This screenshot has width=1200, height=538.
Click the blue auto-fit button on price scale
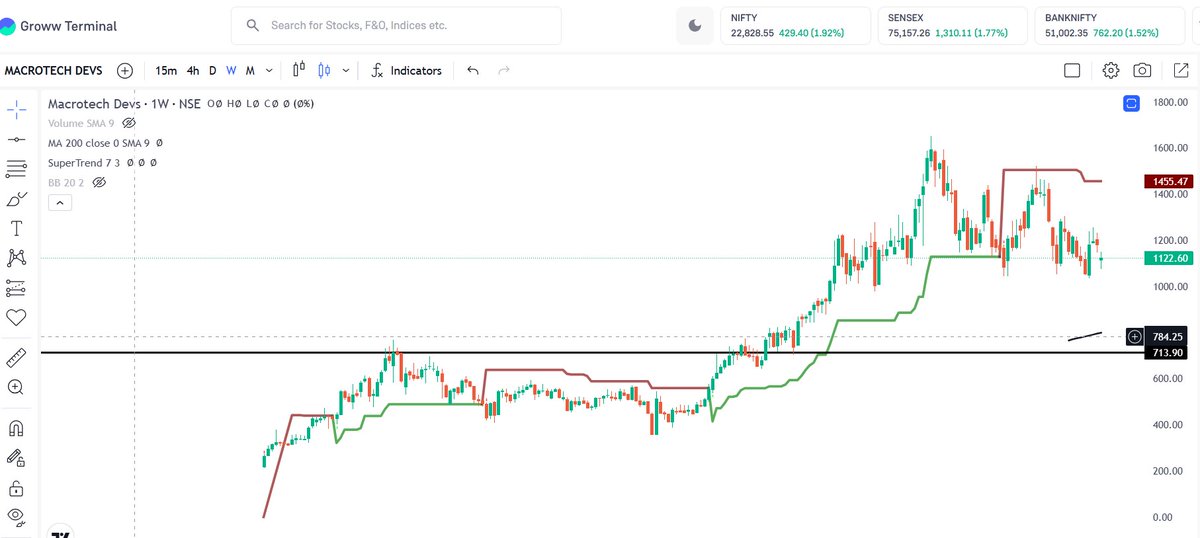(1132, 103)
